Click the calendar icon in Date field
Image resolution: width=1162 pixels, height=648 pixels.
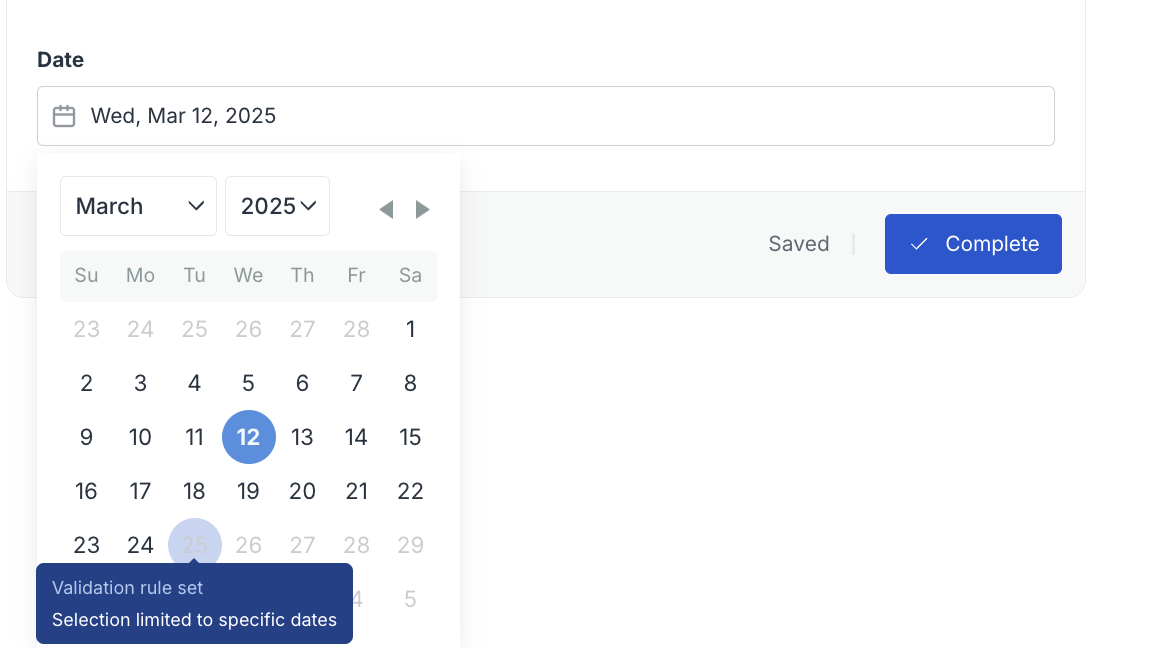click(64, 116)
